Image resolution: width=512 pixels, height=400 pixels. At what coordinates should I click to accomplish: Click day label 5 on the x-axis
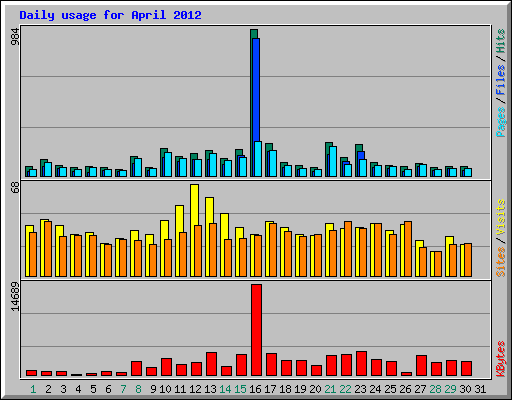(x=93, y=389)
